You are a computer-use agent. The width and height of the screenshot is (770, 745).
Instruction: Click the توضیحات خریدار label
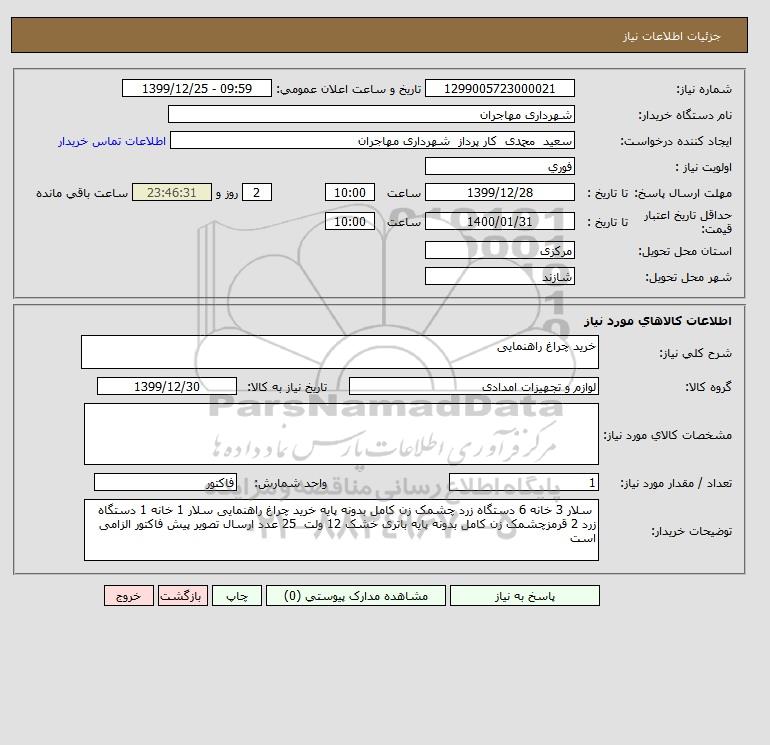pyautogui.click(x=692, y=531)
